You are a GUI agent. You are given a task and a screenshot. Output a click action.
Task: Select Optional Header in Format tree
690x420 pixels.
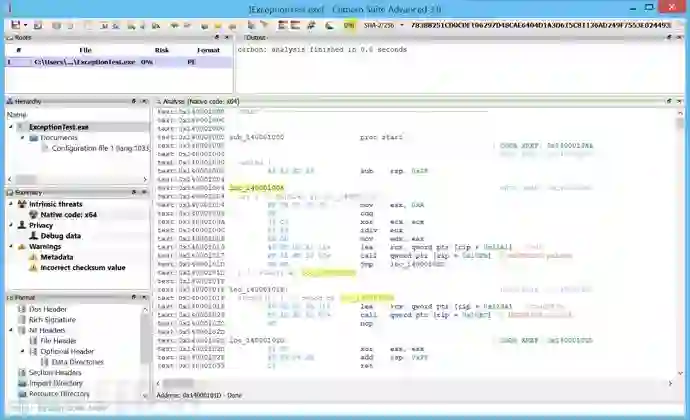67,351
